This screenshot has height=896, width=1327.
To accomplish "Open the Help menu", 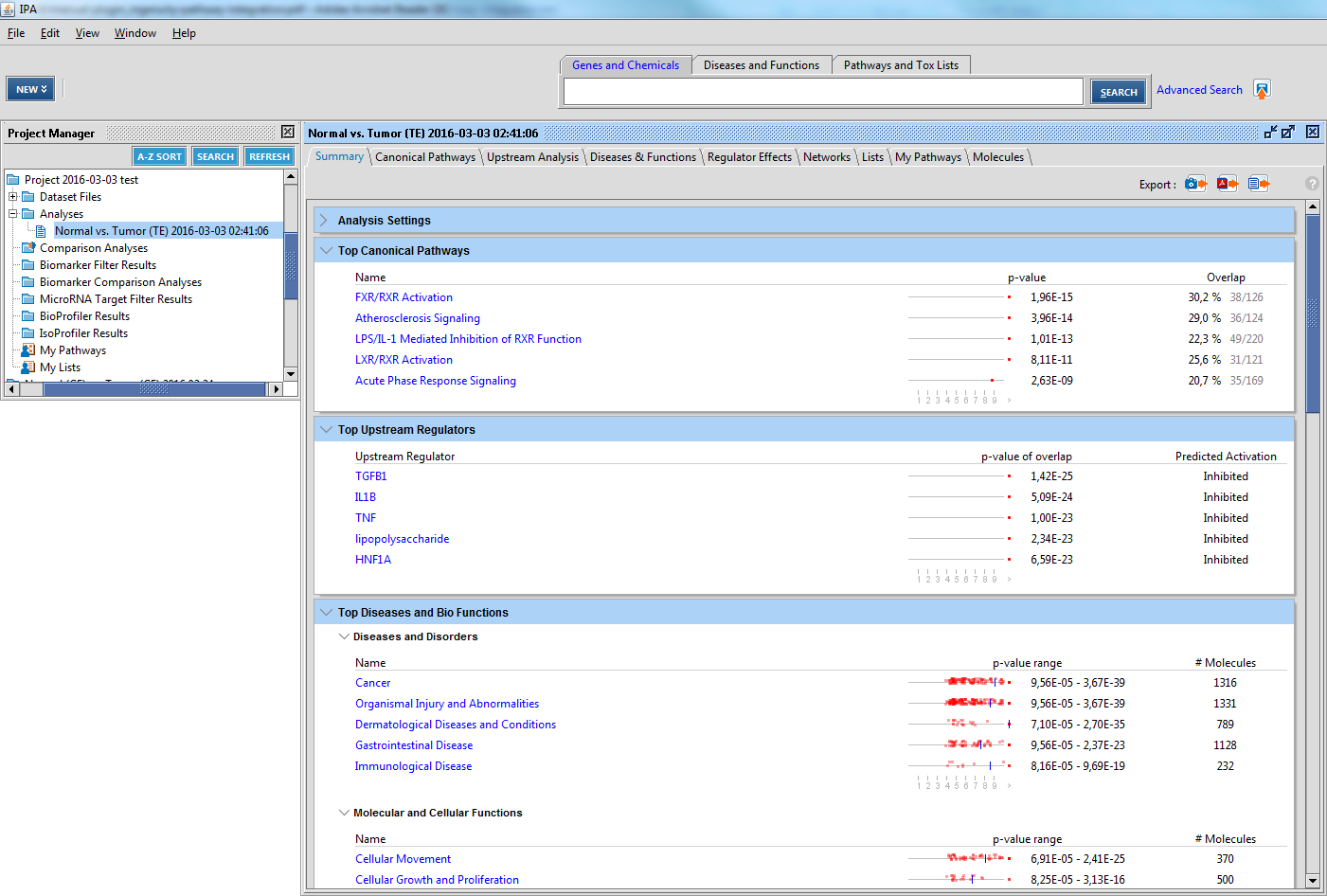I will pyautogui.click(x=184, y=33).
